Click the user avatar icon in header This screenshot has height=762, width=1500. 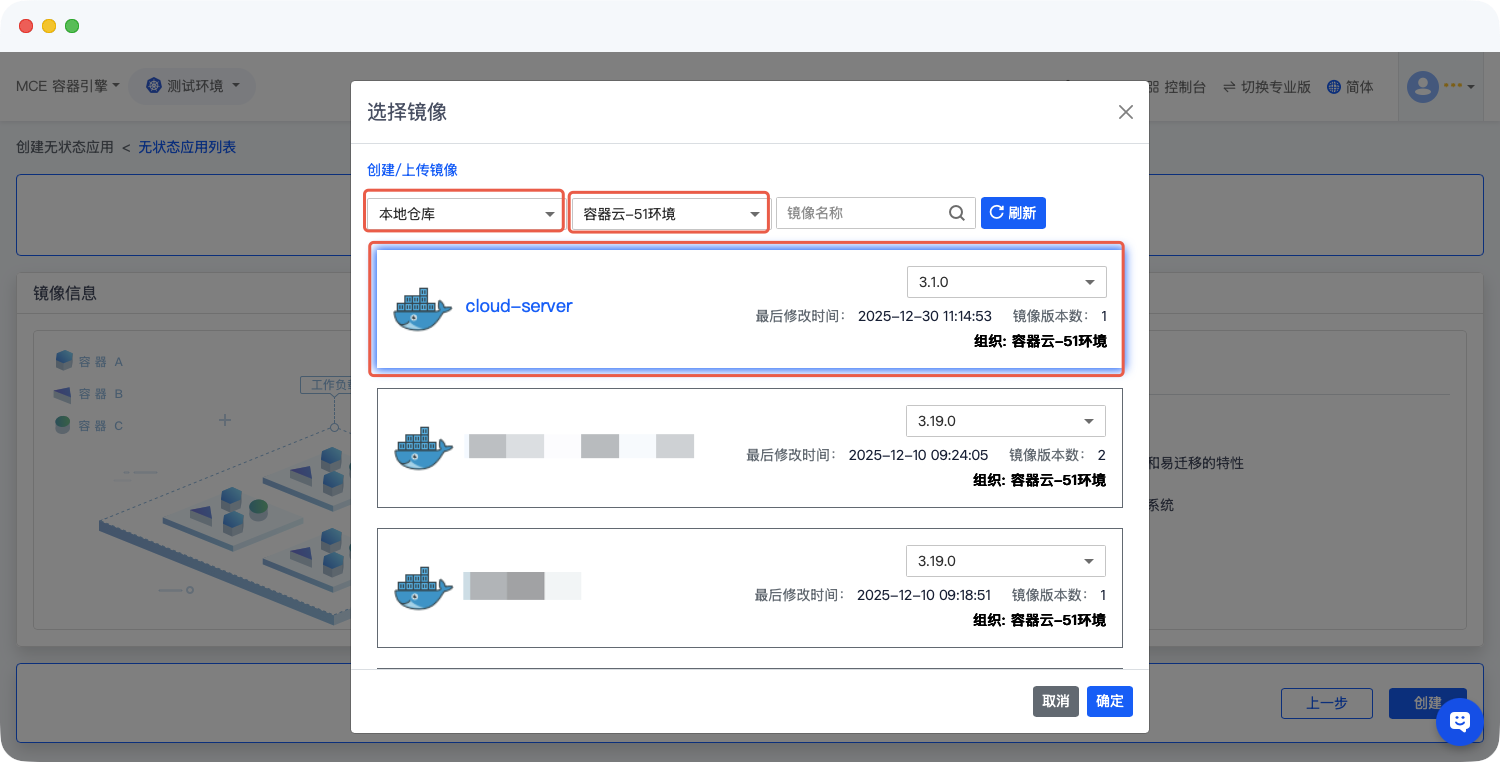(1422, 87)
